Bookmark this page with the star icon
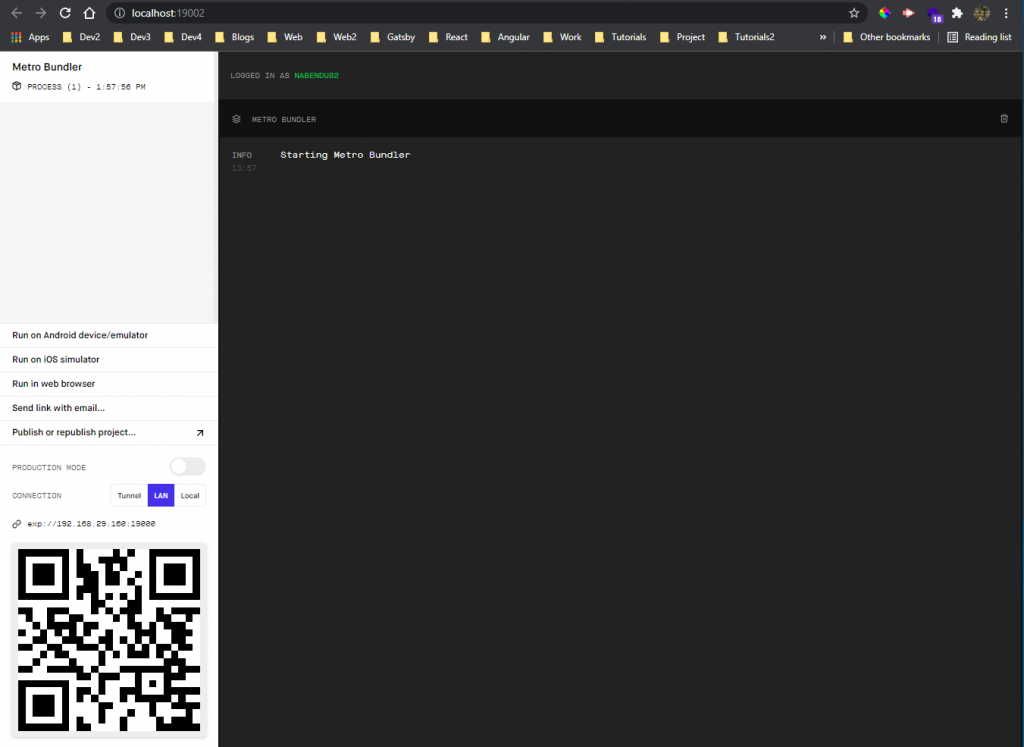Screen dimensions: 1024x747 [854, 13]
